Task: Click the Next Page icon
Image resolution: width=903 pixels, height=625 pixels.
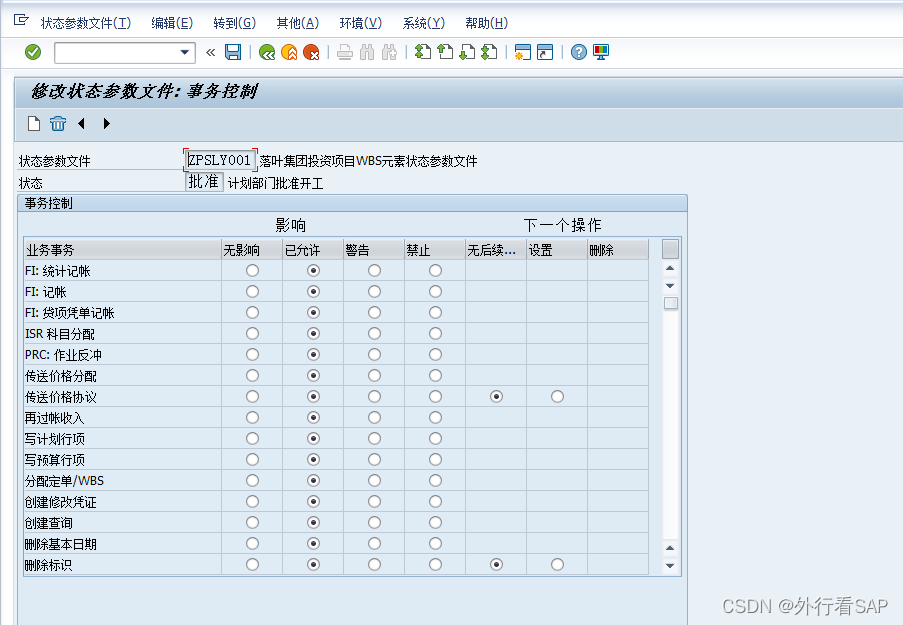Action: pos(467,52)
